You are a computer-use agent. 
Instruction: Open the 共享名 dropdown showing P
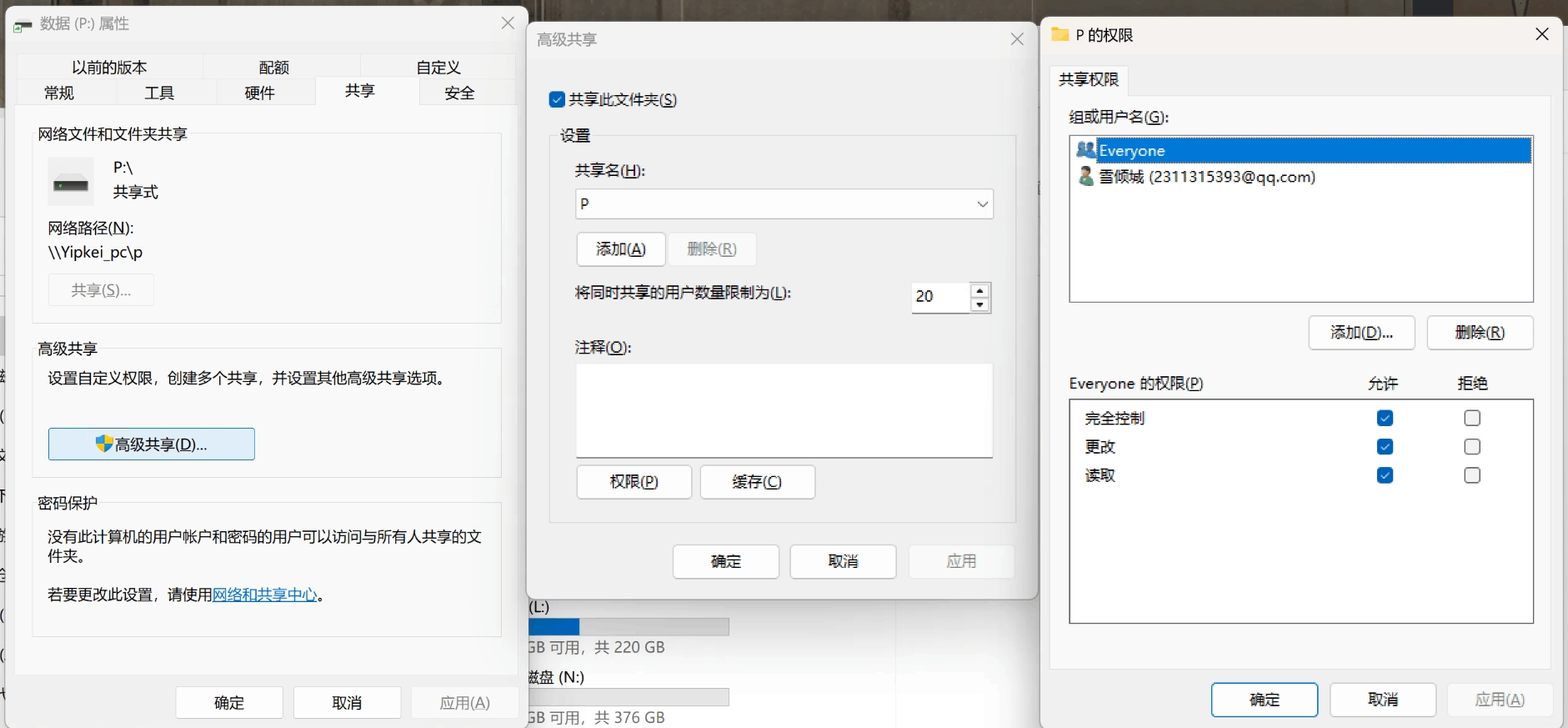pos(784,203)
